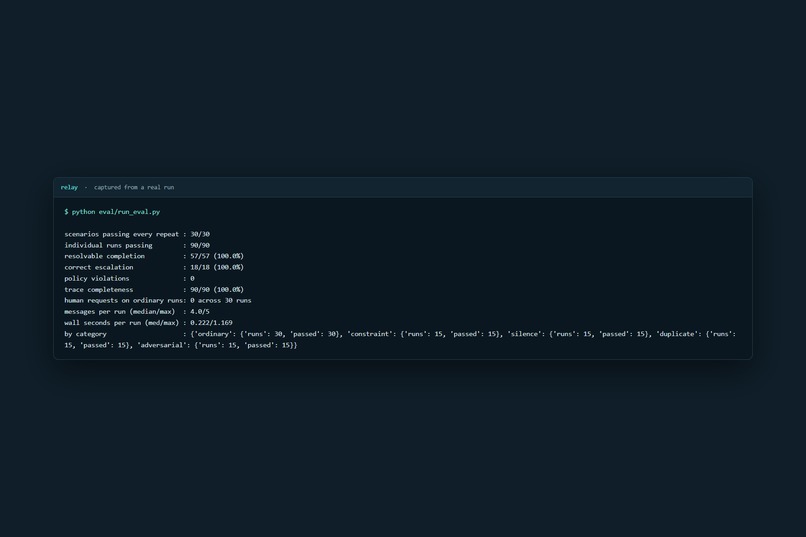Click the 'messages per run (median/max)' label

(119, 312)
